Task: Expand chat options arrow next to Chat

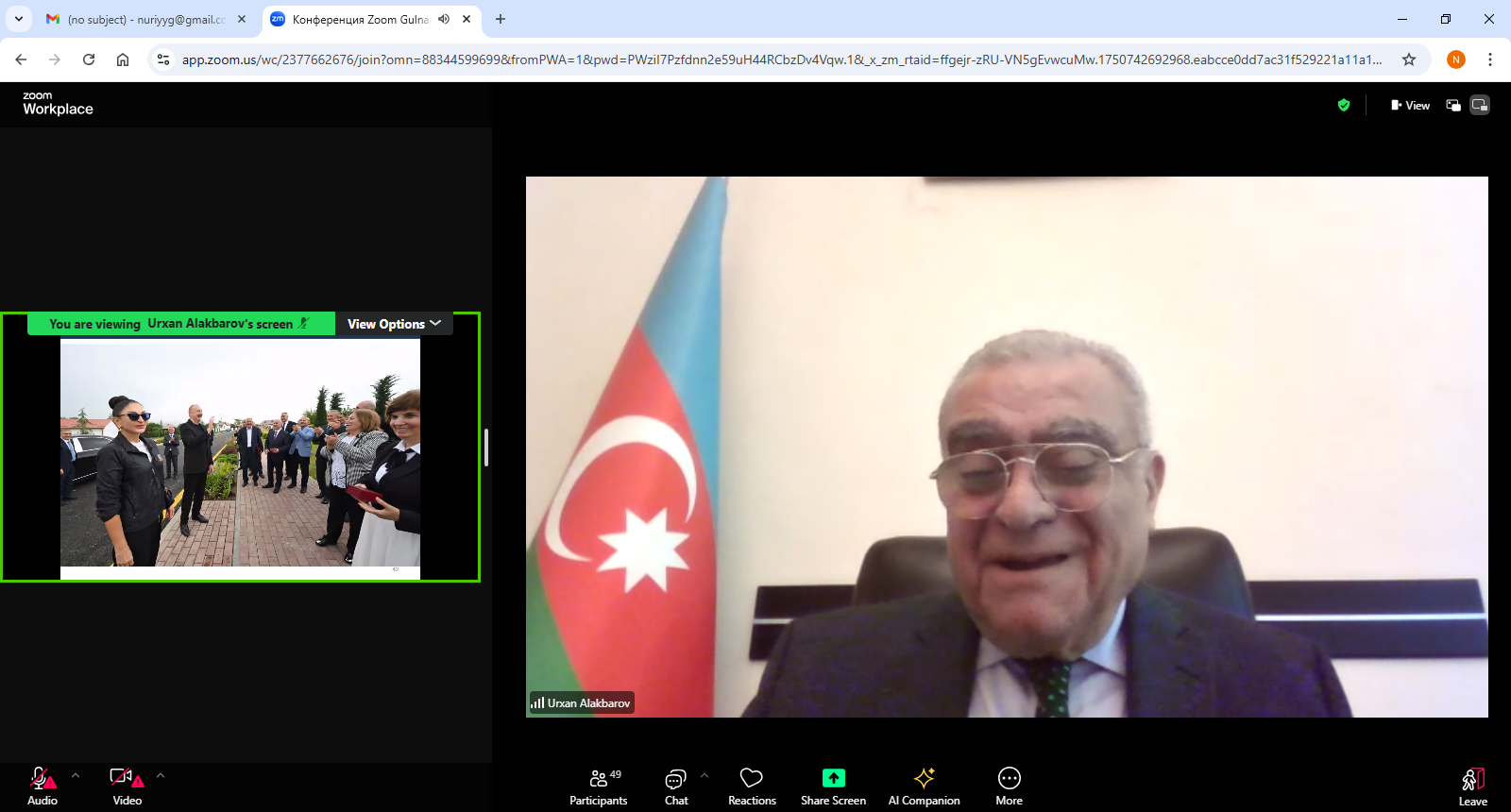Action: pyautogui.click(x=705, y=775)
